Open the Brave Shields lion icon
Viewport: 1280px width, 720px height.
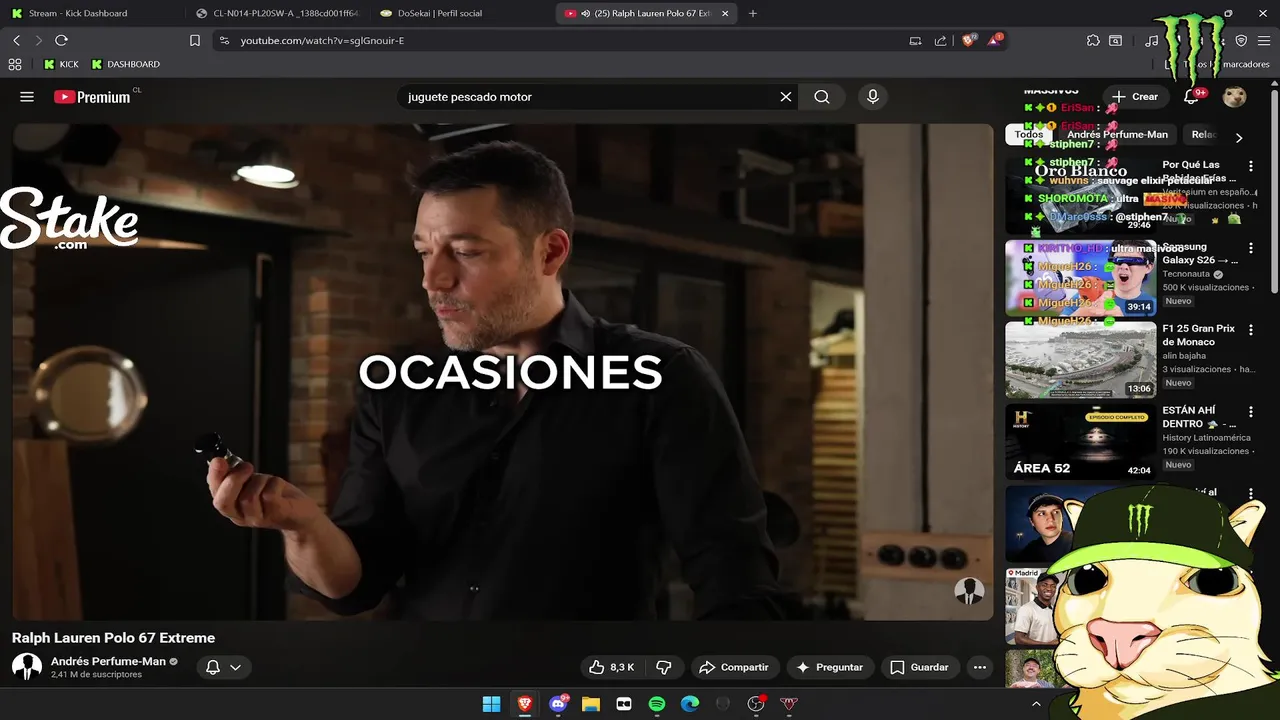(x=968, y=40)
